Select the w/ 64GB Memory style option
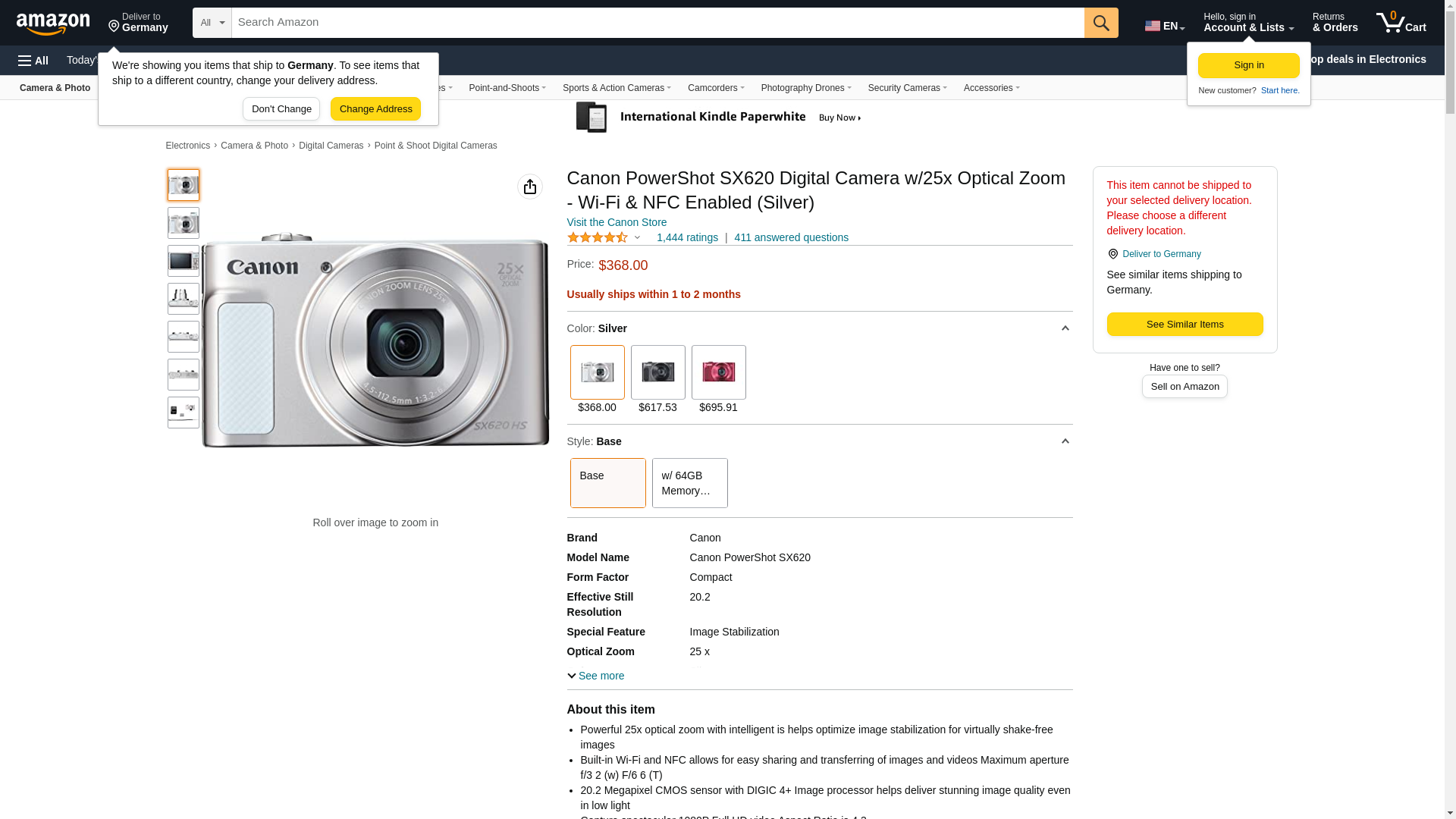Viewport: 1456px width, 819px height. pyautogui.click(x=689, y=483)
